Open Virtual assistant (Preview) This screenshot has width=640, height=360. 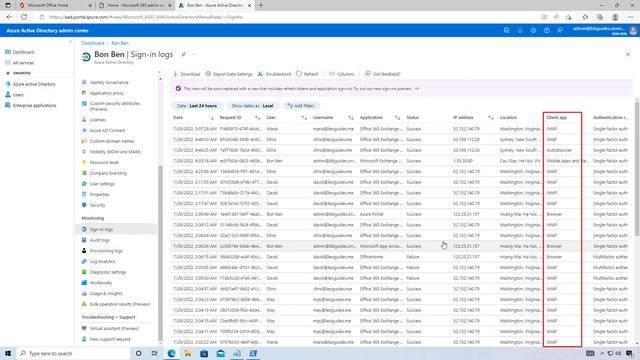coord(114,328)
